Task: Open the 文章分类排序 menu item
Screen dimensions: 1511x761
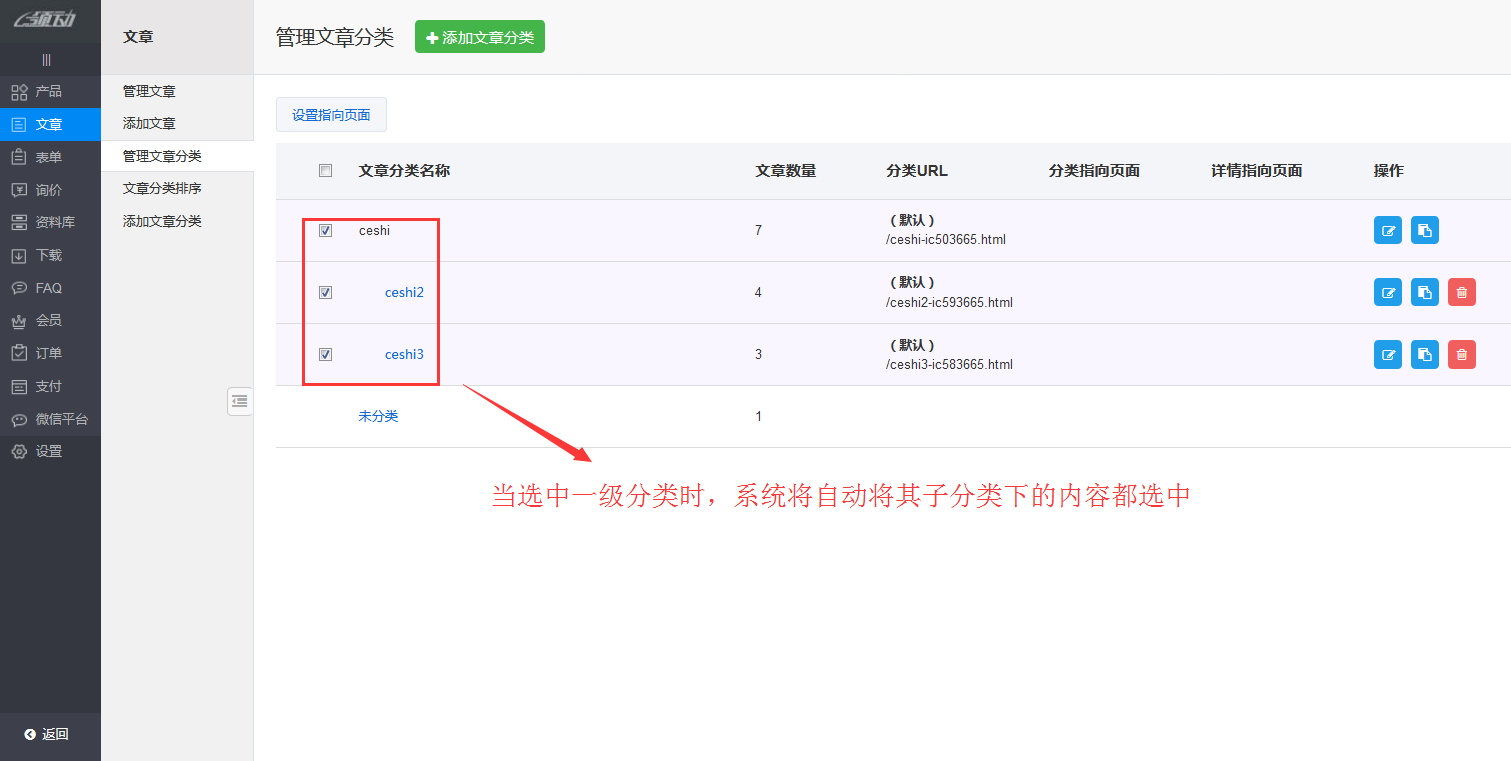Action: tap(162, 189)
